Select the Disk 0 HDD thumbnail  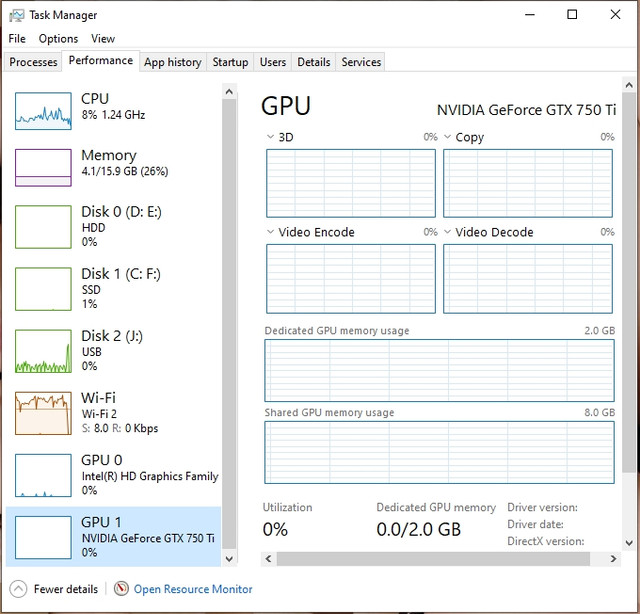pyautogui.click(x=43, y=227)
